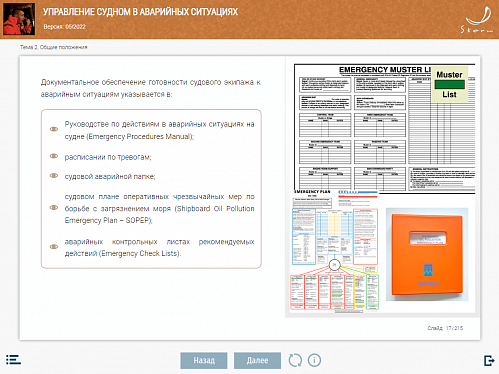The image size is (499, 374).
Task: Click the Emergency Plan flowchart image
Action: 335,252
